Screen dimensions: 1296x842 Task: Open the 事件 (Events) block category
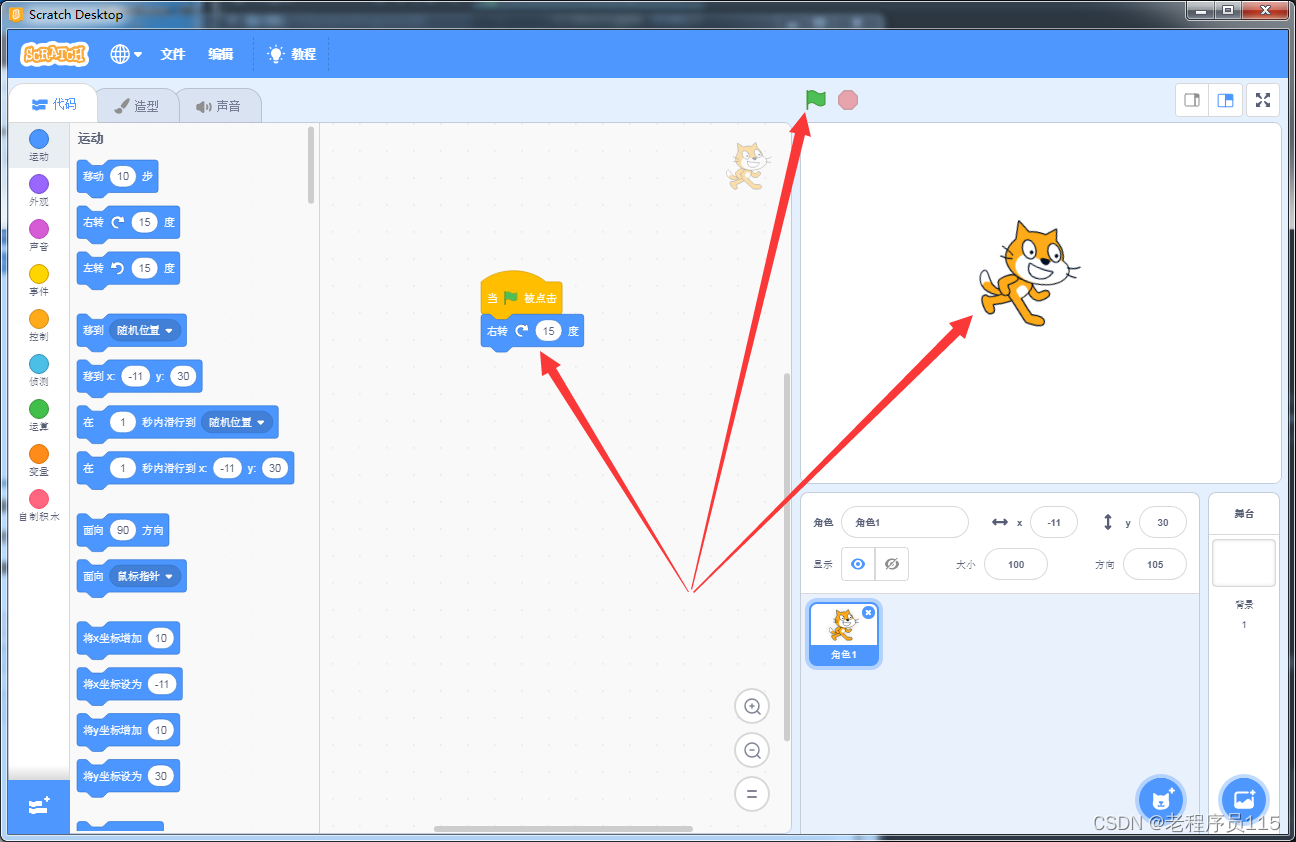[x=38, y=282]
